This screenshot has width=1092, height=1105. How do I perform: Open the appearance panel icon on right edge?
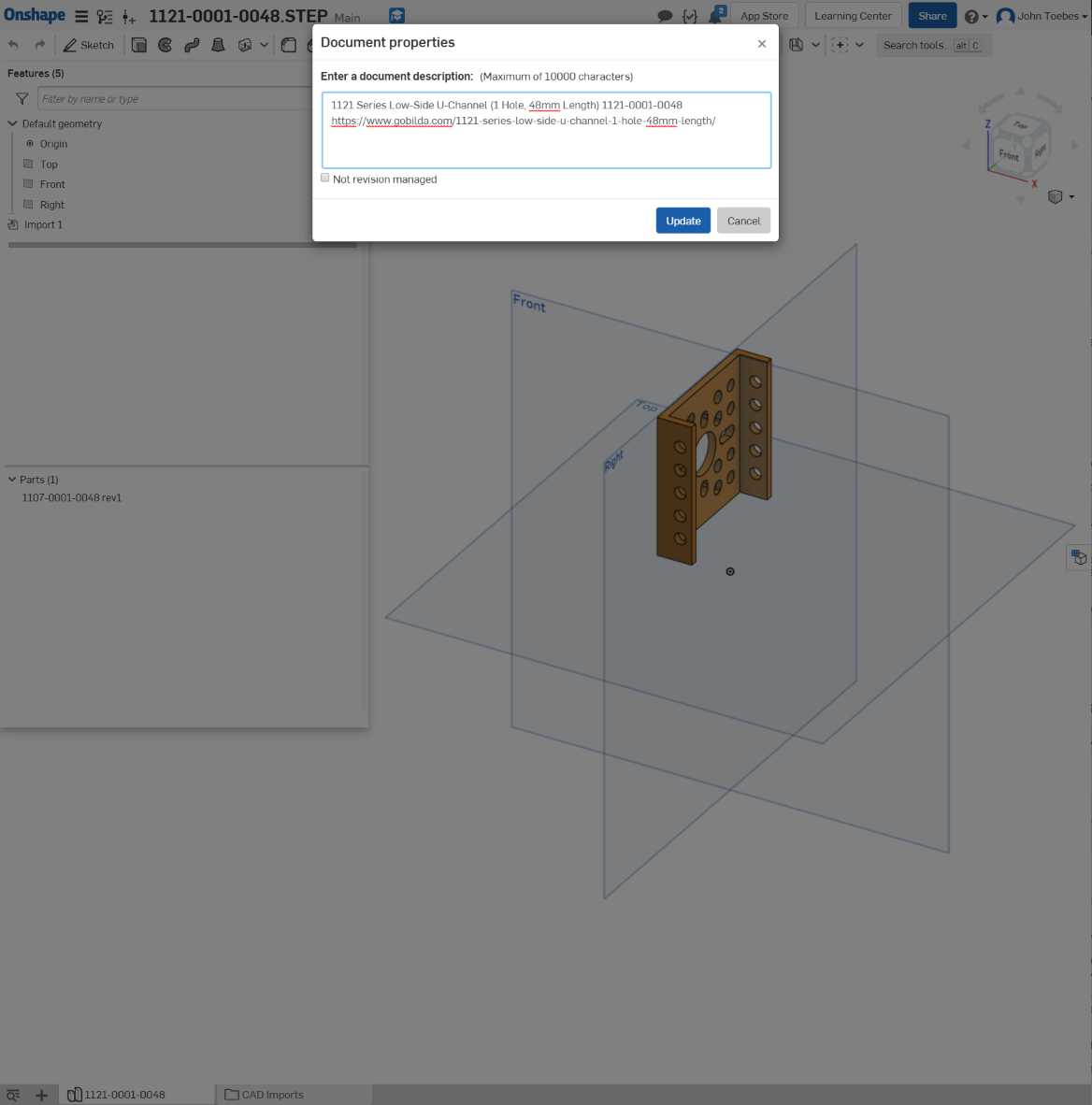1079,557
